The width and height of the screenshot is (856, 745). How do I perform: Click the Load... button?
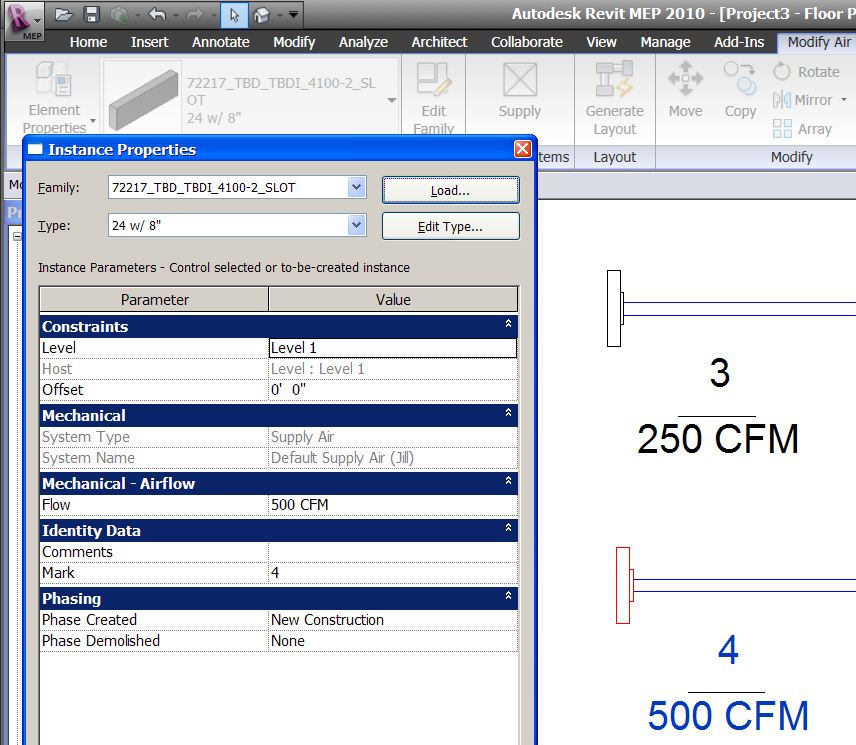click(x=450, y=190)
